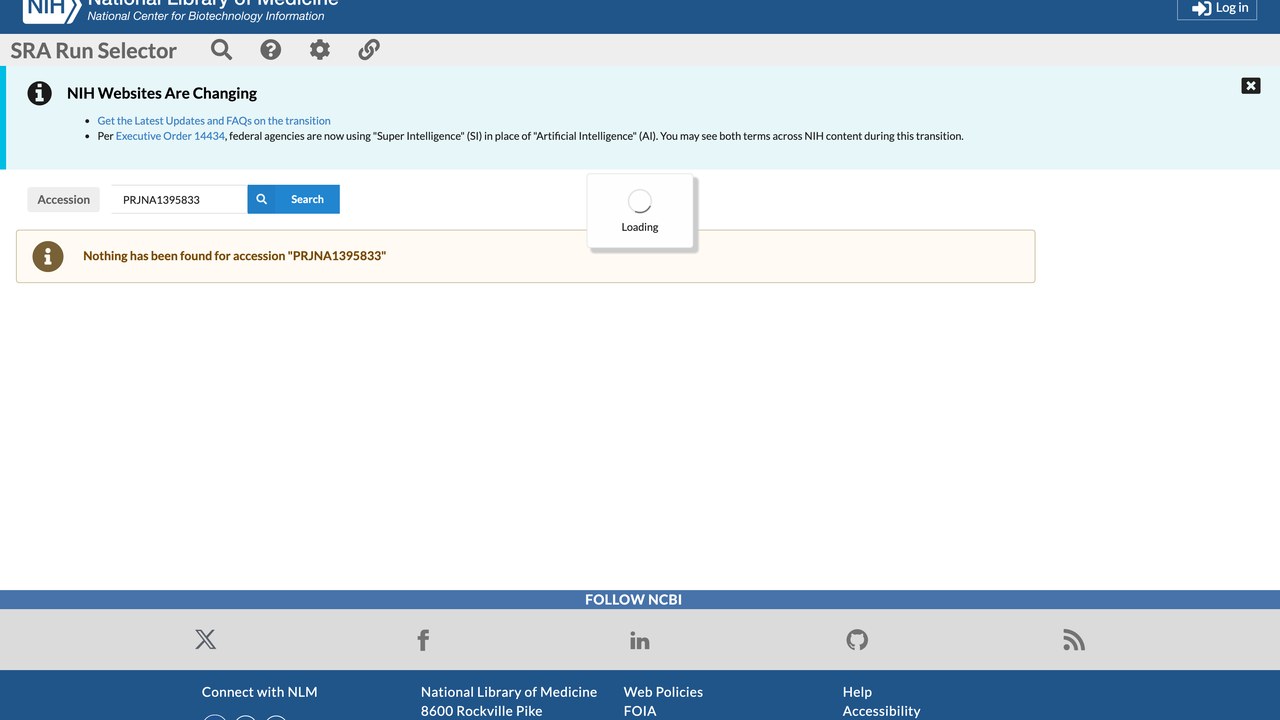Go to the SRA Run Selector title
Viewport: 1280px width, 720px height.
click(94, 50)
